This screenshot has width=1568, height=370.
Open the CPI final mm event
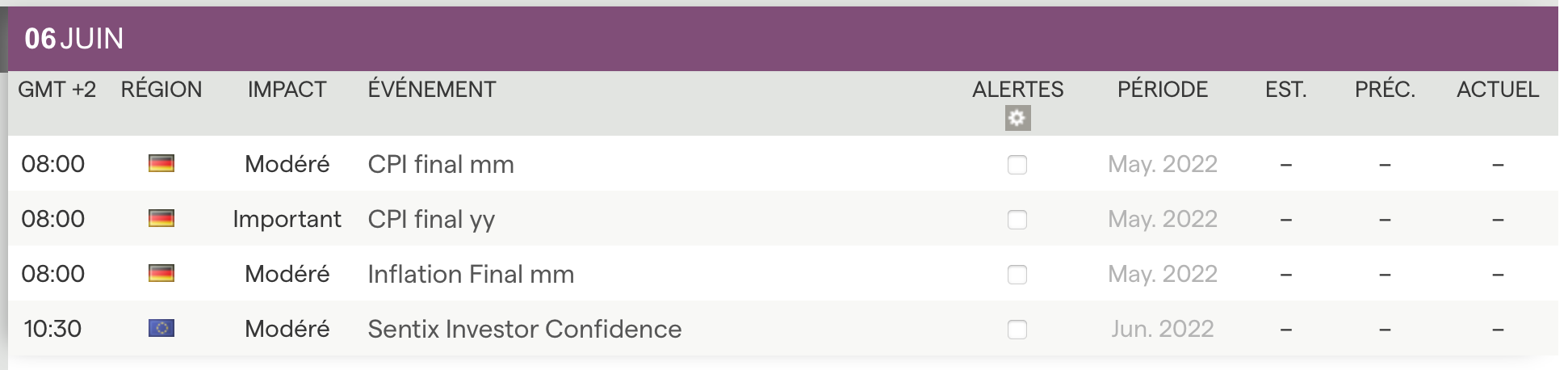[441, 165]
